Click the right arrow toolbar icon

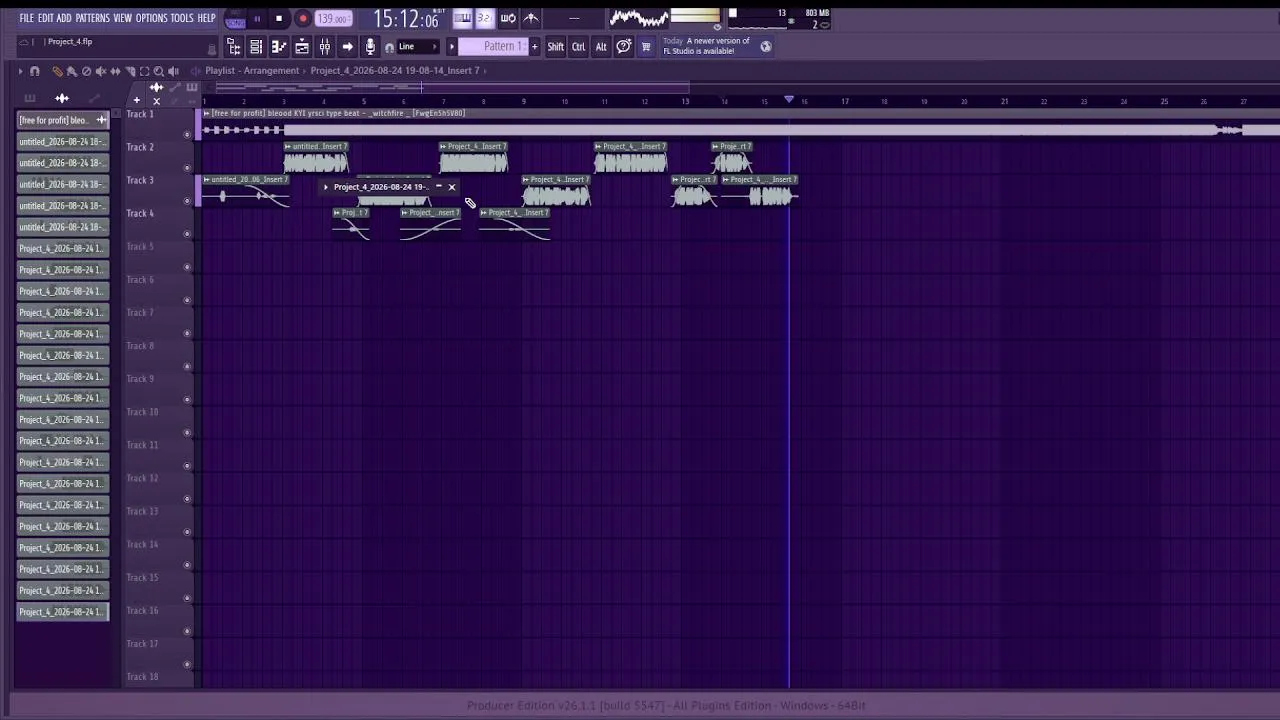[347, 47]
